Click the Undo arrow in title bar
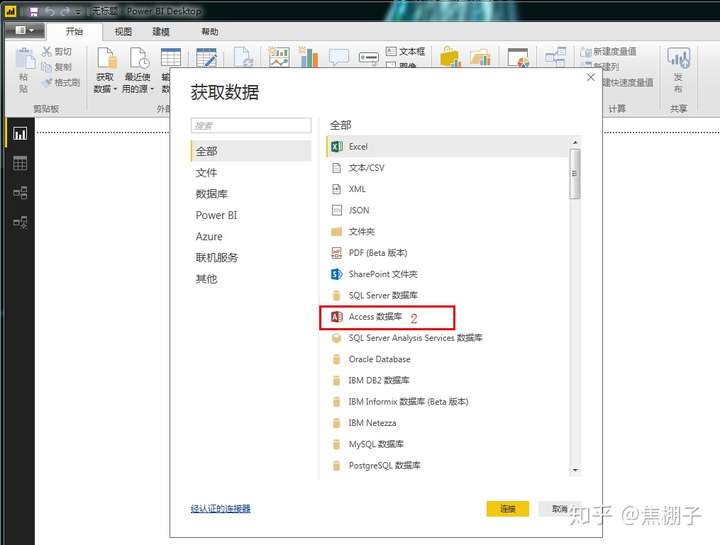The width and height of the screenshot is (720, 545). pos(50,11)
